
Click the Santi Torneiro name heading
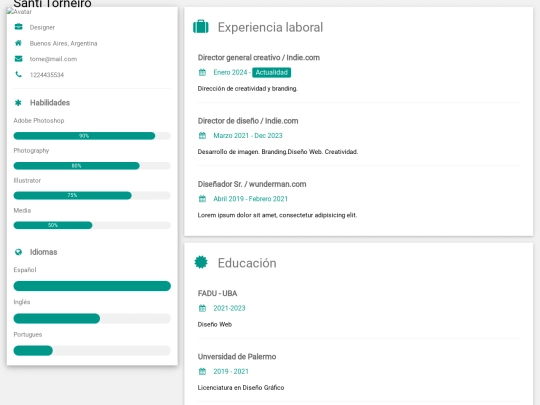52,3
